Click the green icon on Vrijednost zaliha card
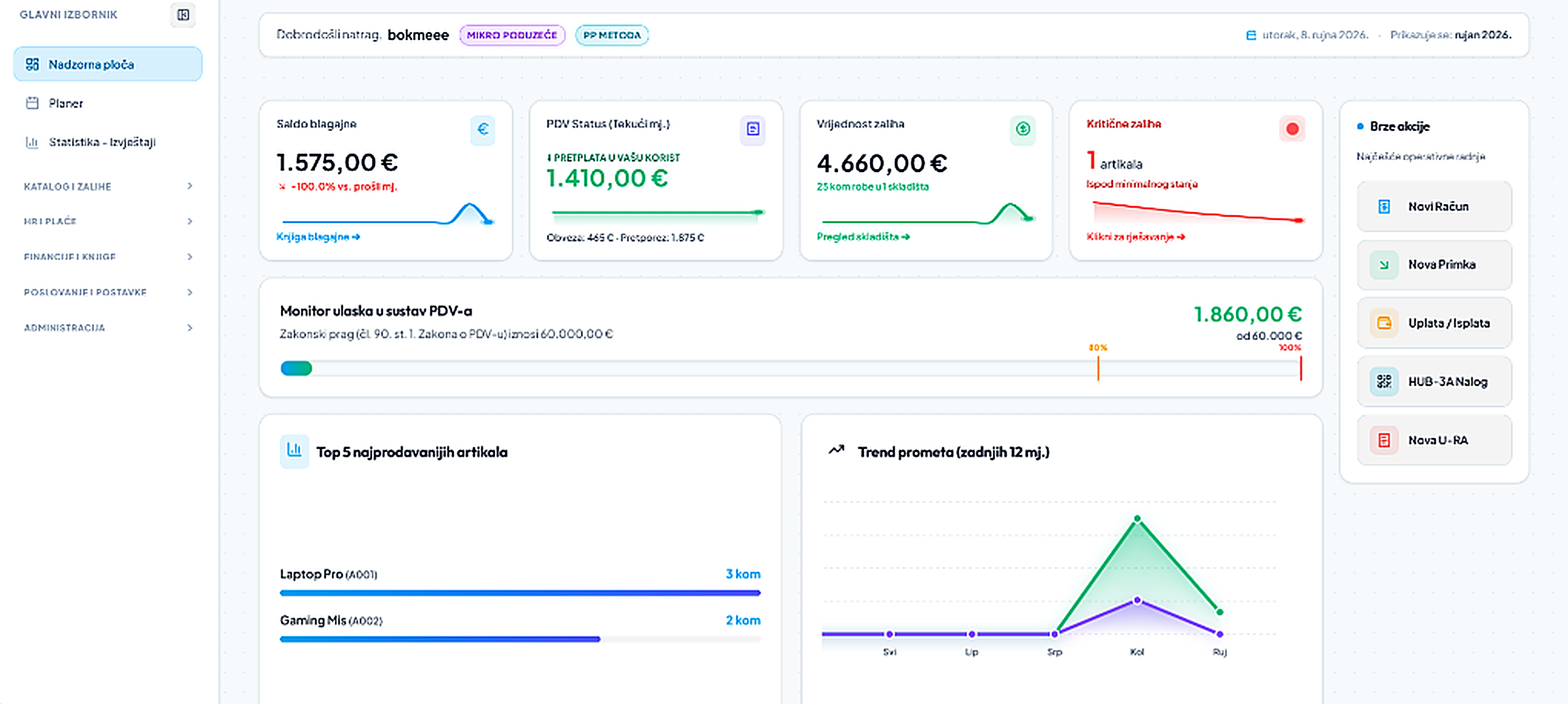The height and width of the screenshot is (704, 1568). point(1023,129)
